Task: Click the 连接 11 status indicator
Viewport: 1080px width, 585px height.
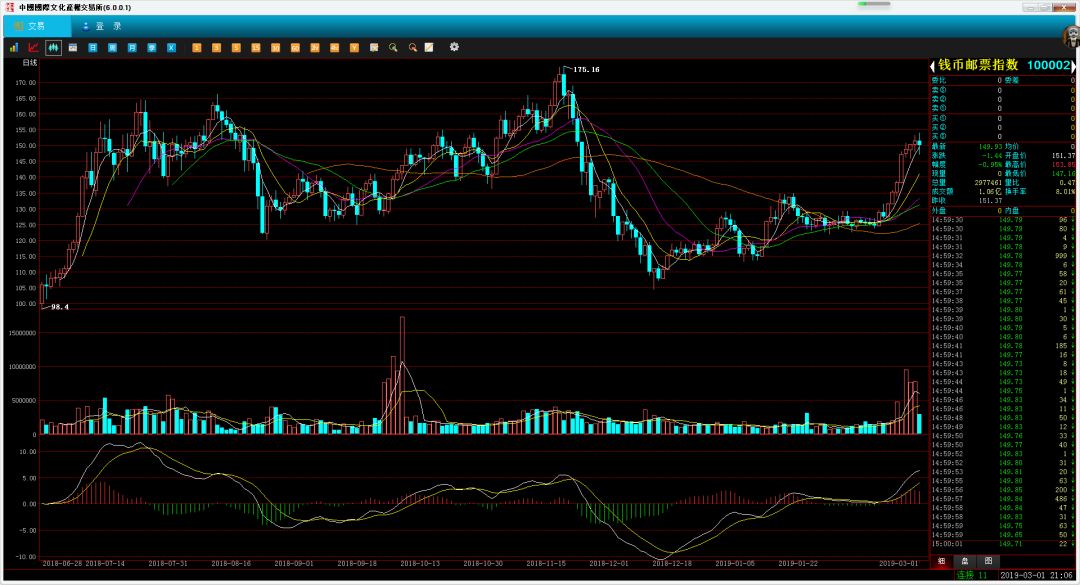Action: [x=971, y=575]
